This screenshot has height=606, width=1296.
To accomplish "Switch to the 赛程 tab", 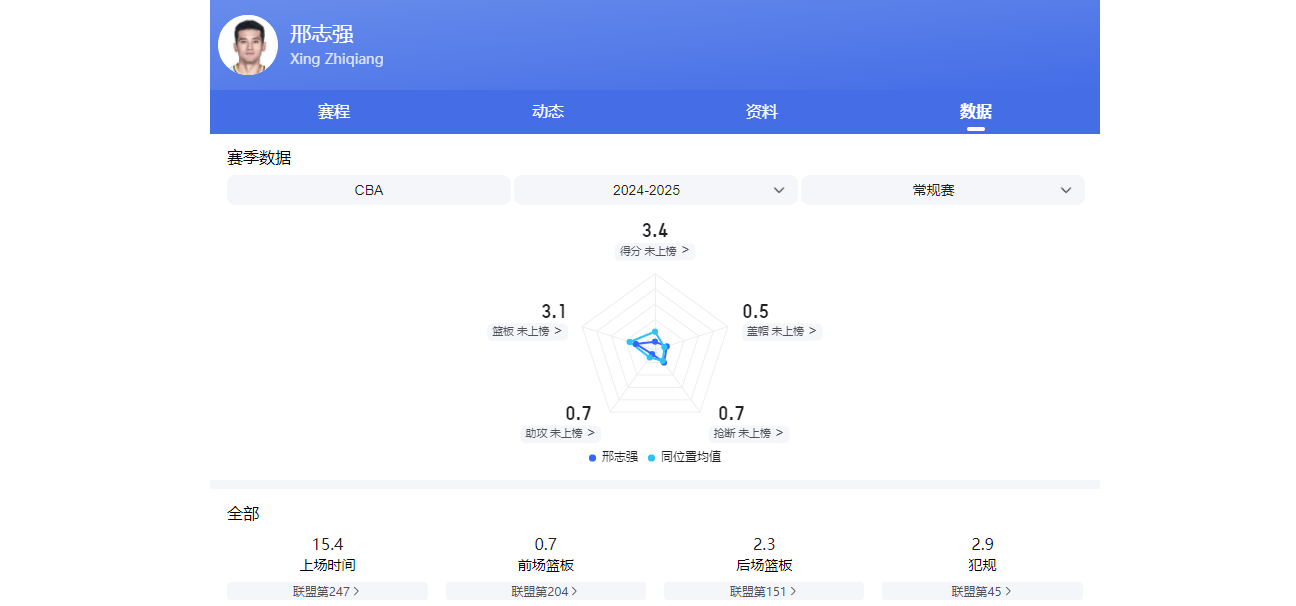I will point(333,112).
